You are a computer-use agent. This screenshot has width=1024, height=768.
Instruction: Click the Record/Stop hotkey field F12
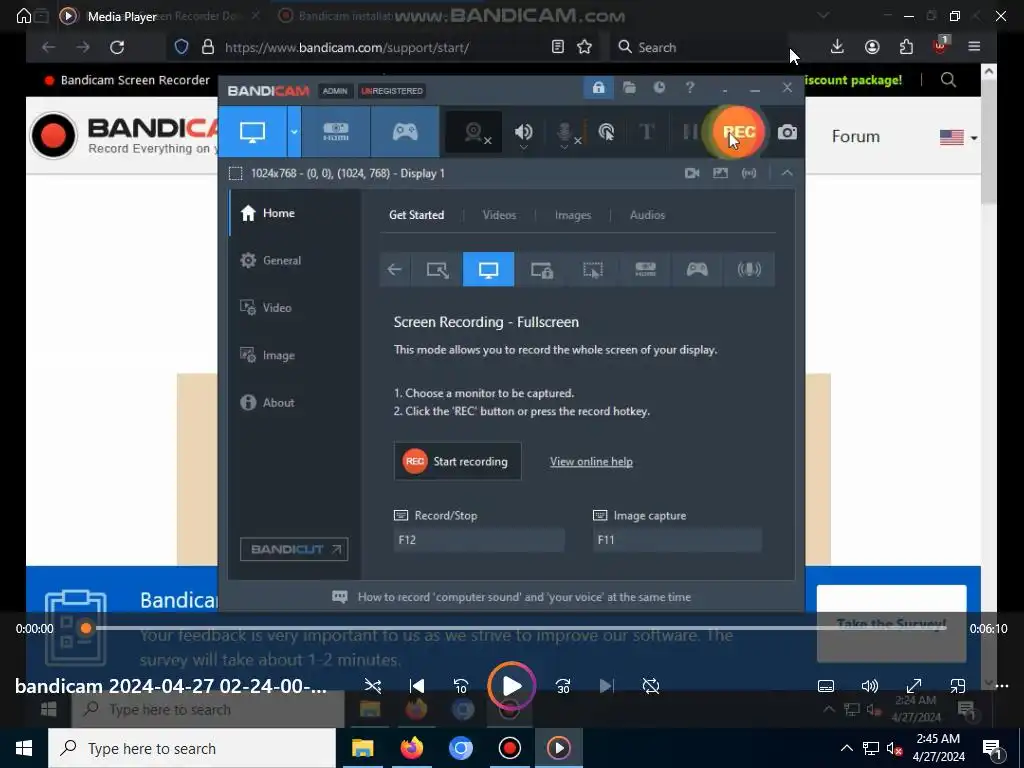pos(479,540)
